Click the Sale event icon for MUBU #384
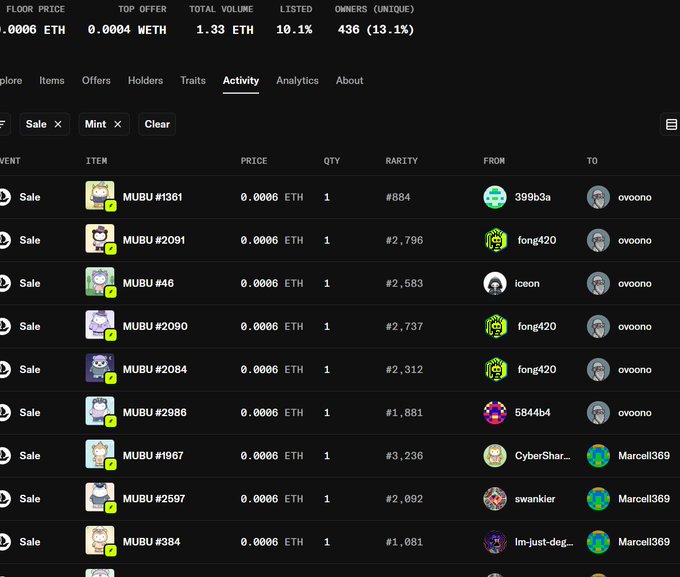Image resolution: width=680 pixels, height=577 pixels. [x=4, y=542]
